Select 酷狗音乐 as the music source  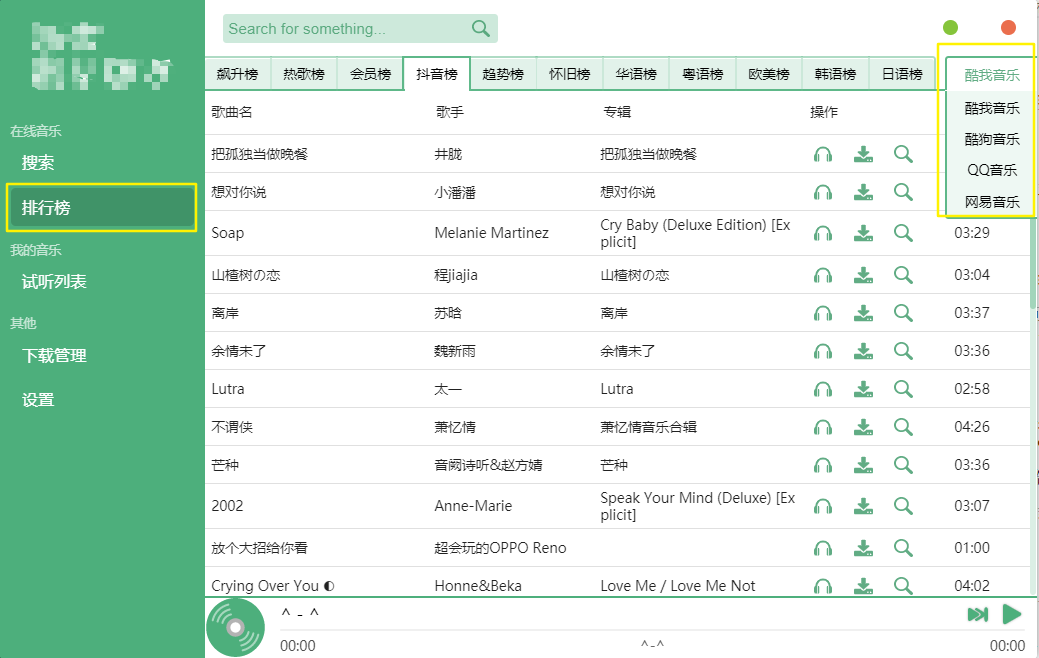pyautogui.click(x=989, y=139)
